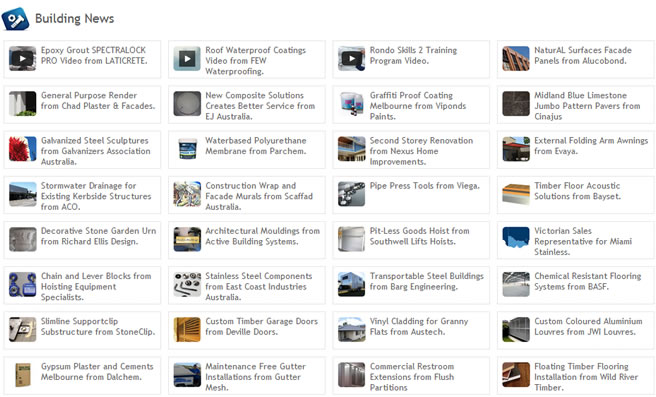The image size is (656, 397).
Task: Open the Decorative Stone Garden Urn thumbnail
Action: click(23, 239)
